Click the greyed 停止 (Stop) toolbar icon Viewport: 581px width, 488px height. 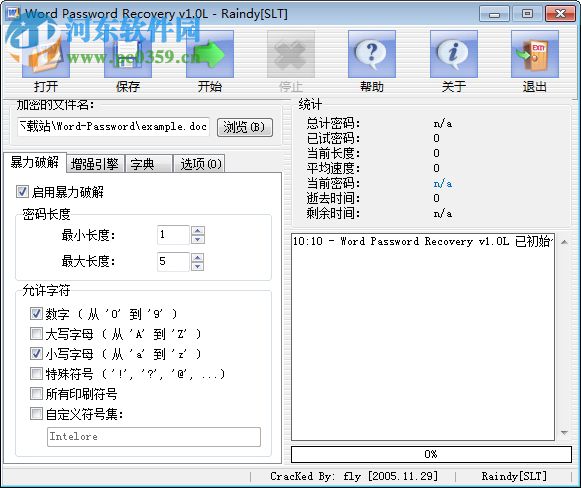click(x=291, y=54)
